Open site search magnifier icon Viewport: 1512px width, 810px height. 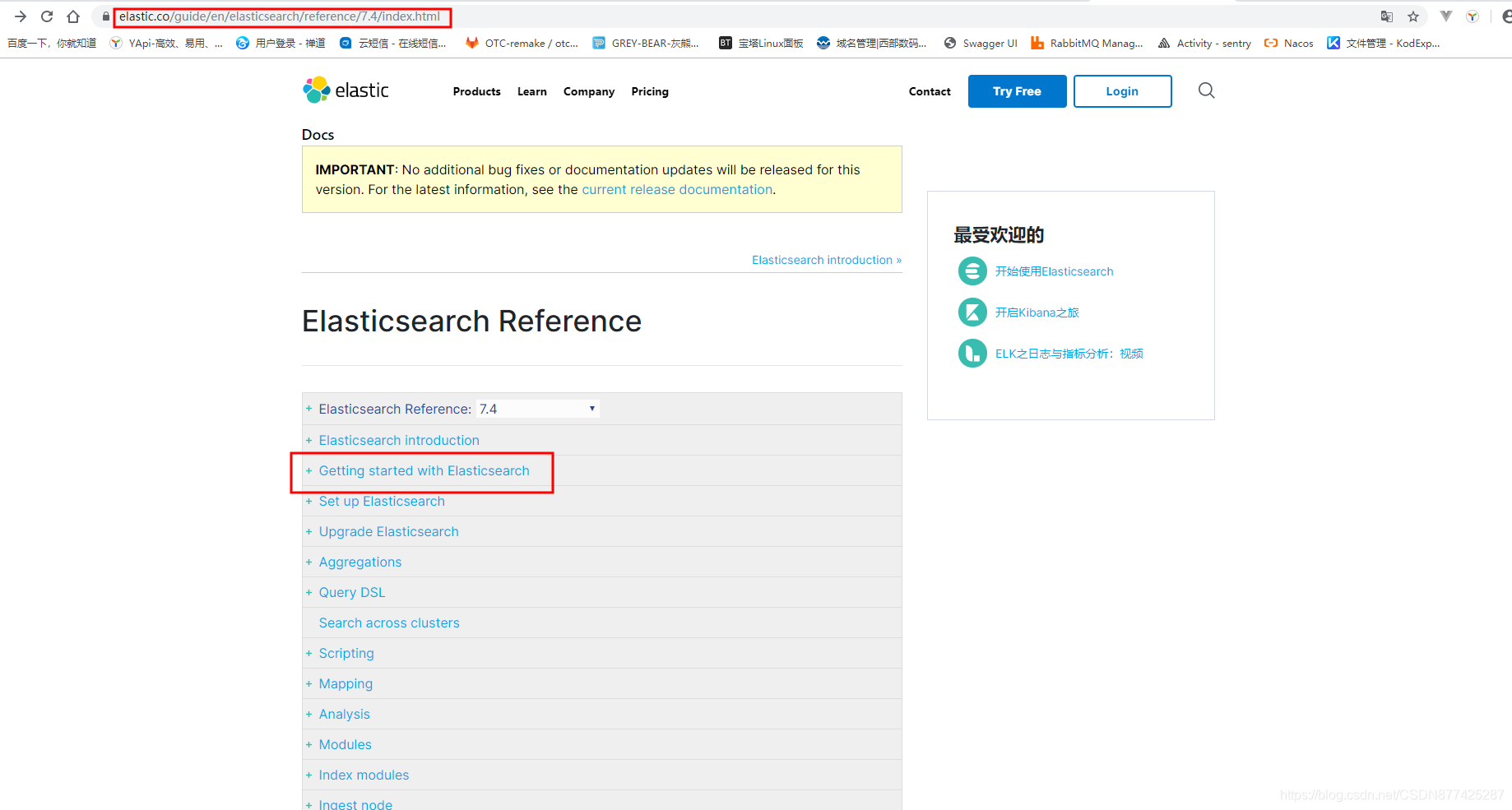point(1206,90)
